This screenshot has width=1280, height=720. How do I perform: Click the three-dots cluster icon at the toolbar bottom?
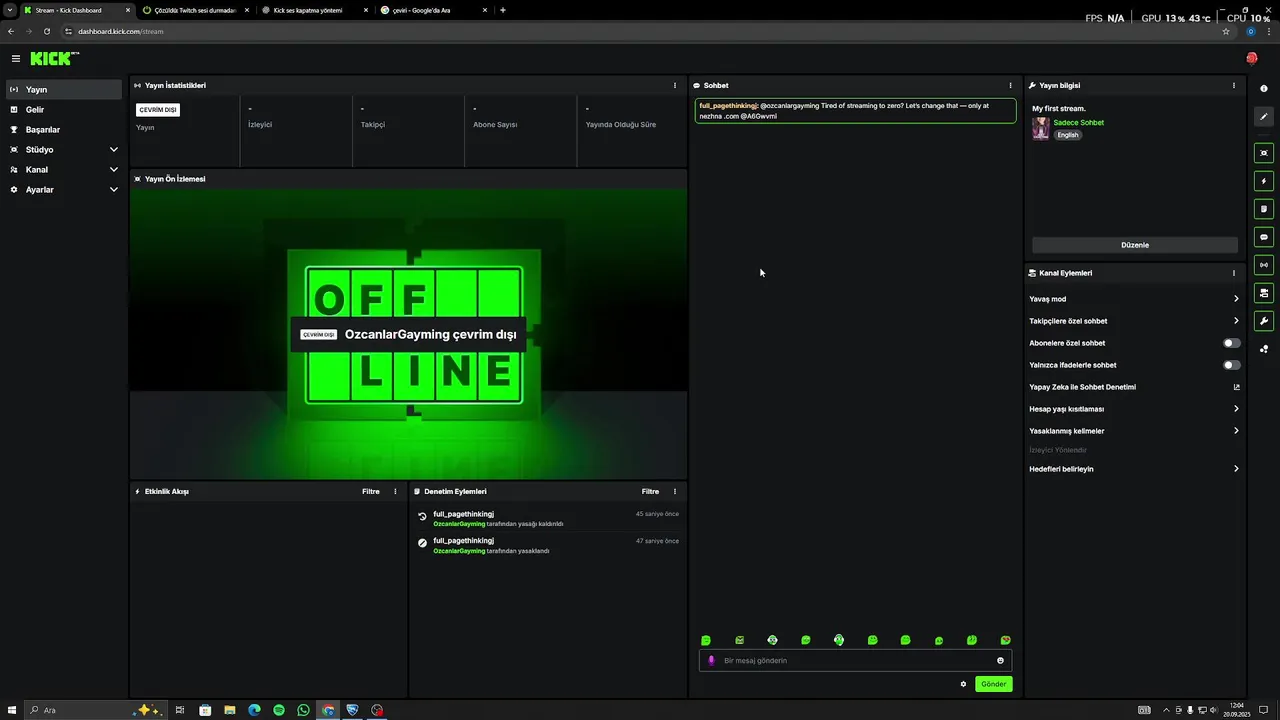pos(1264,349)
